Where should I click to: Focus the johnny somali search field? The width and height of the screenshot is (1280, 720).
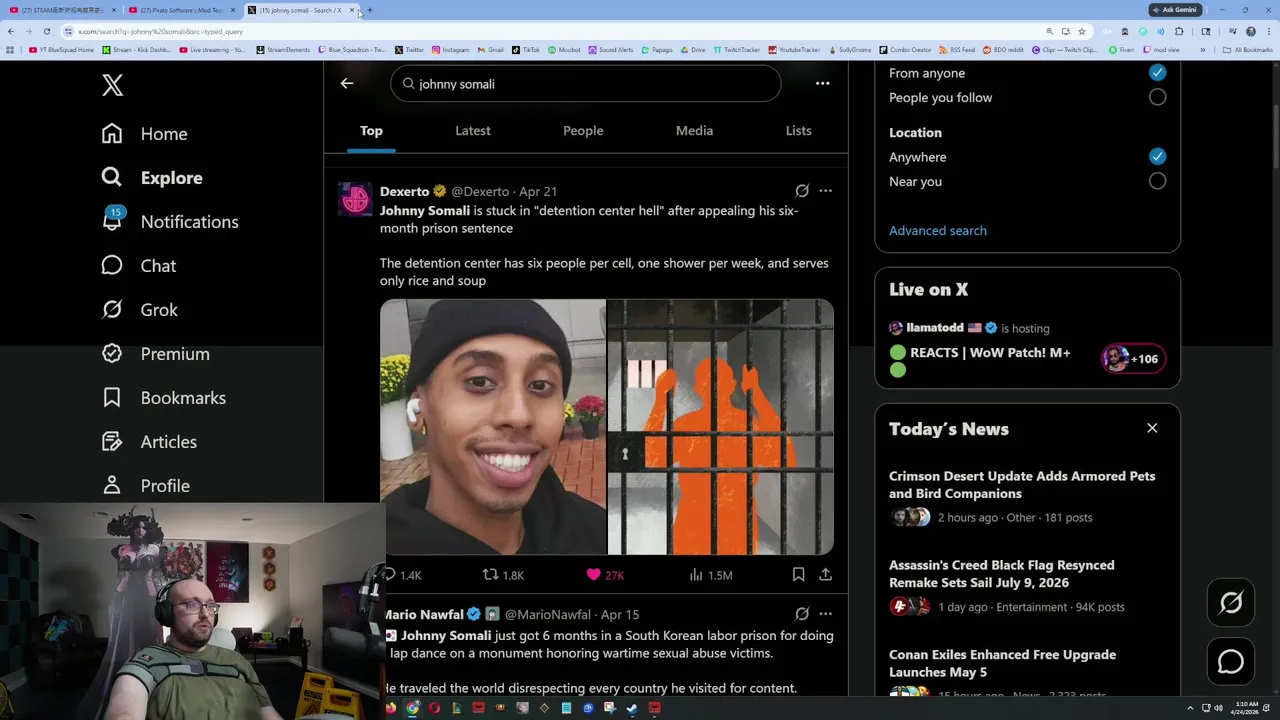[585, 84]
